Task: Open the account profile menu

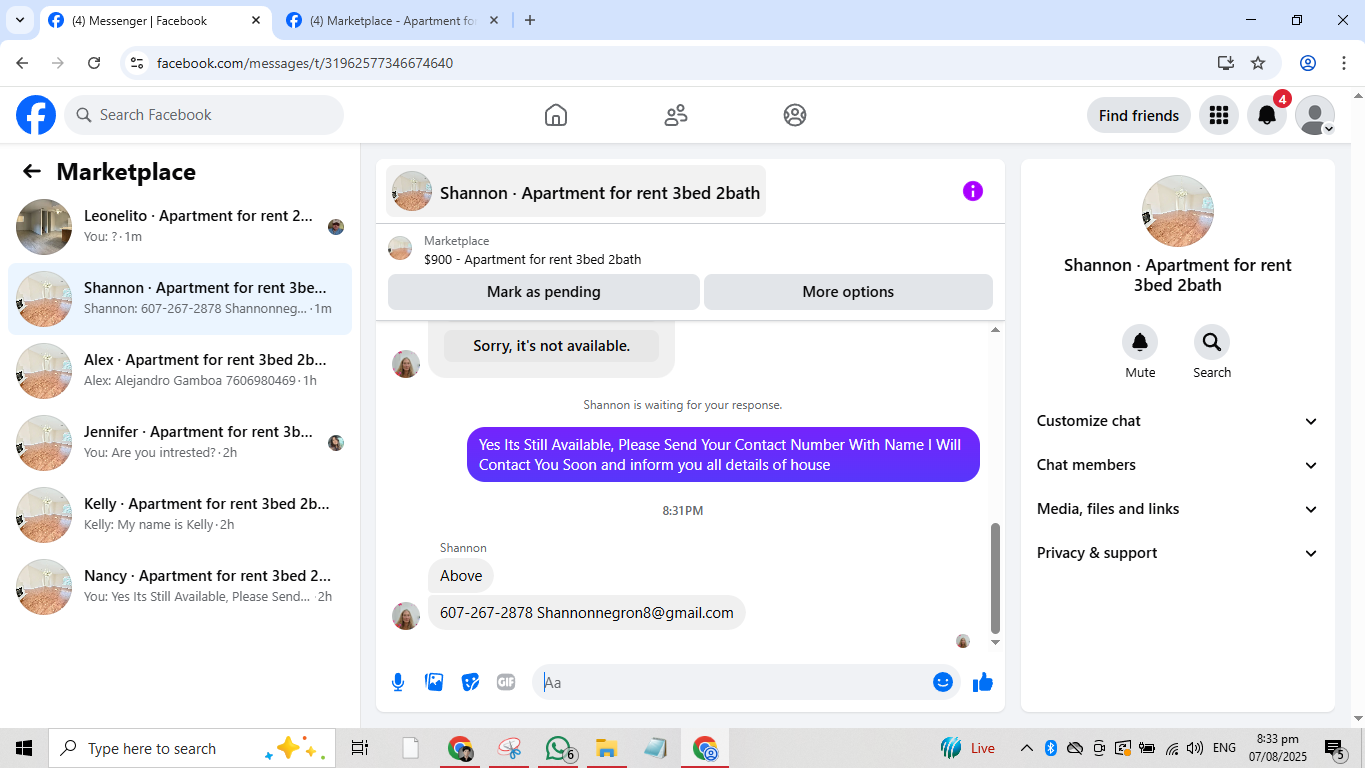Action: click(1315, 115)
